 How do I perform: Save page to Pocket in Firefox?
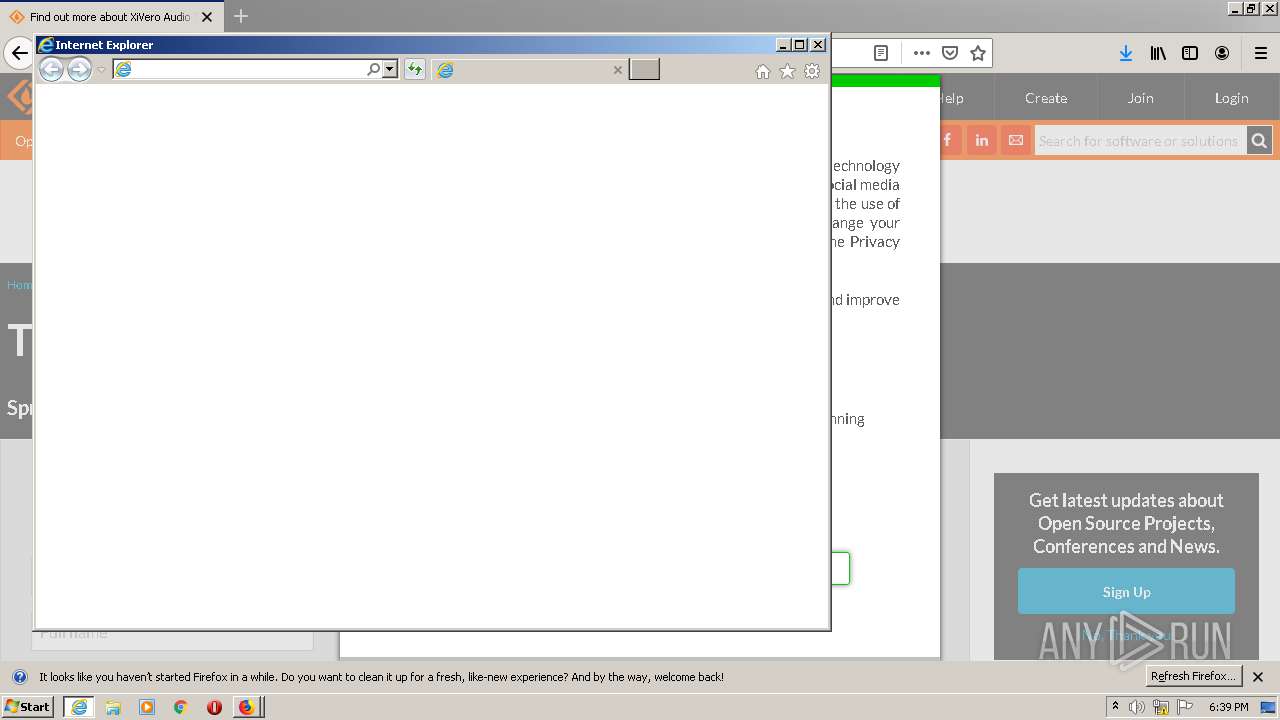[950, 53]
